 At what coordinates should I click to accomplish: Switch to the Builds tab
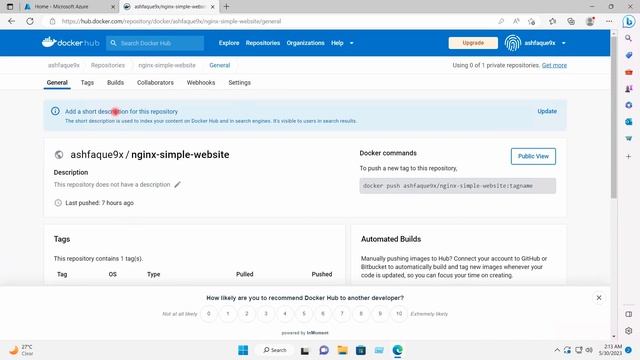[x=116, y=82]
